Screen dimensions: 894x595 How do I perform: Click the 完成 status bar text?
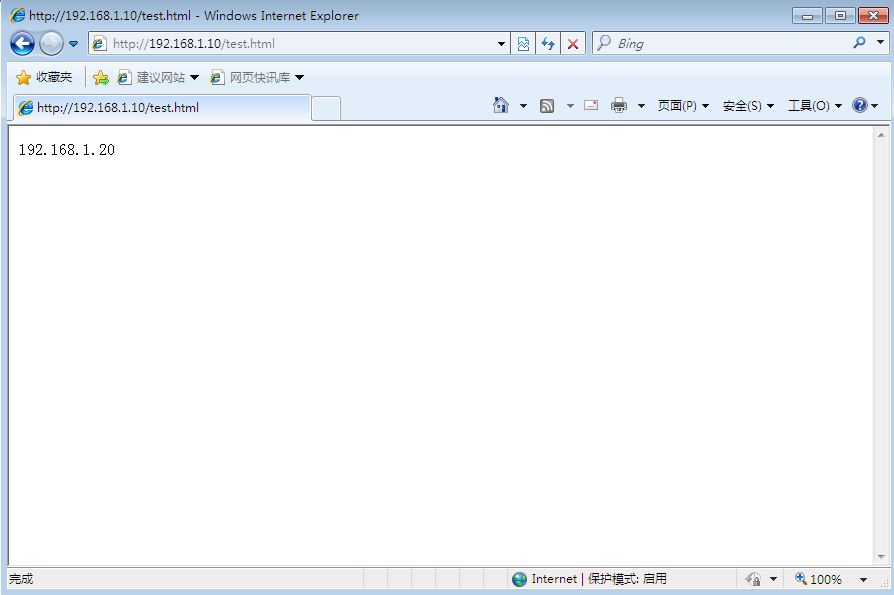coord(21,579)
